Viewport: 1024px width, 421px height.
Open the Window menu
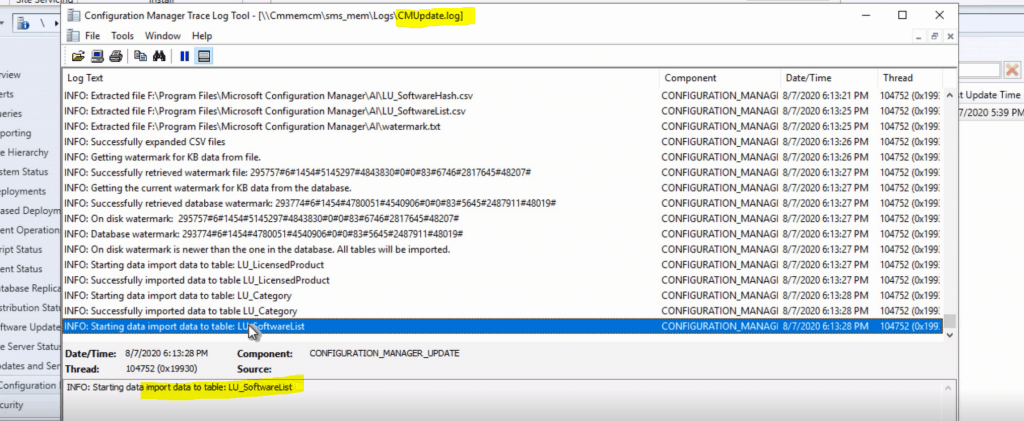click(x=163, y=36)
